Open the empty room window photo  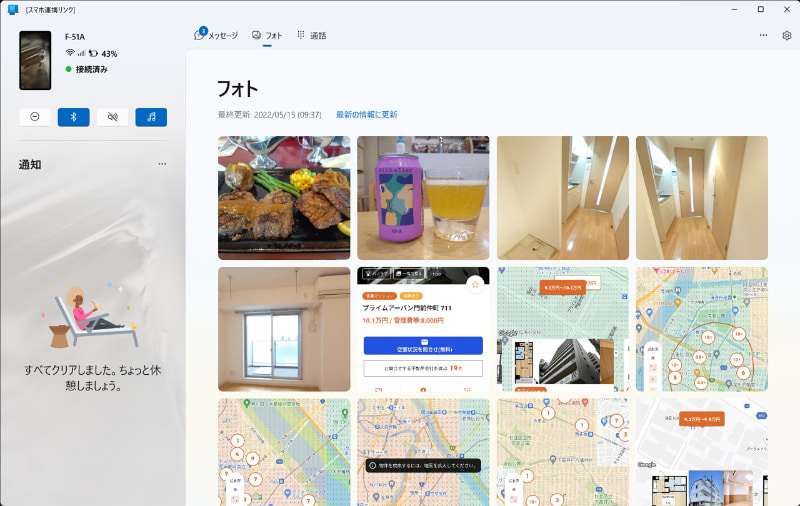(x=284, y=330)
